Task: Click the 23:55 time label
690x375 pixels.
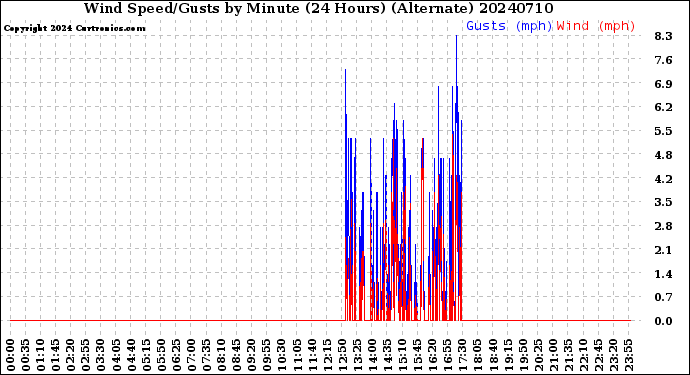Action: coord(628,355)
